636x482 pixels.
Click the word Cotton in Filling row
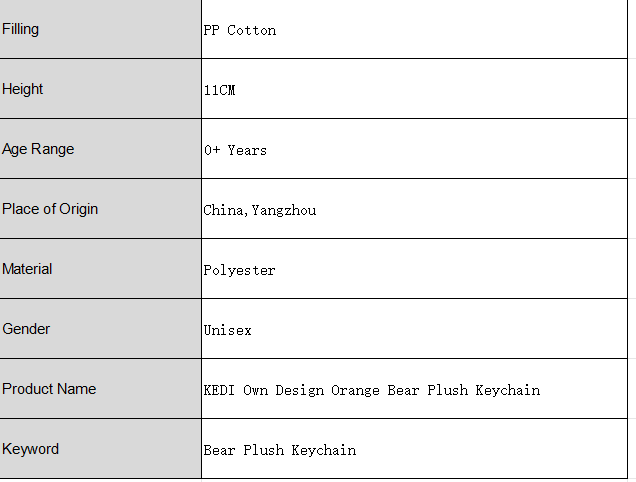[251, 30]
